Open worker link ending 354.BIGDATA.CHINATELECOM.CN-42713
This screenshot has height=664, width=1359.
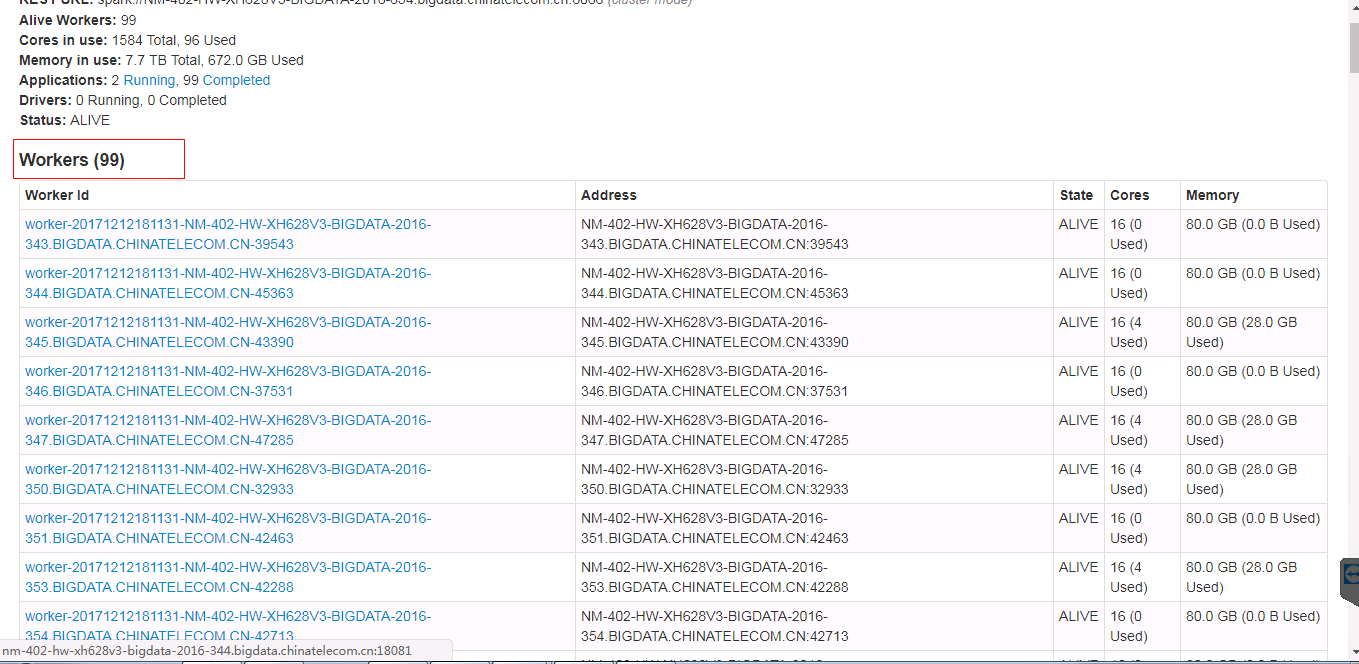coord(228,626)
